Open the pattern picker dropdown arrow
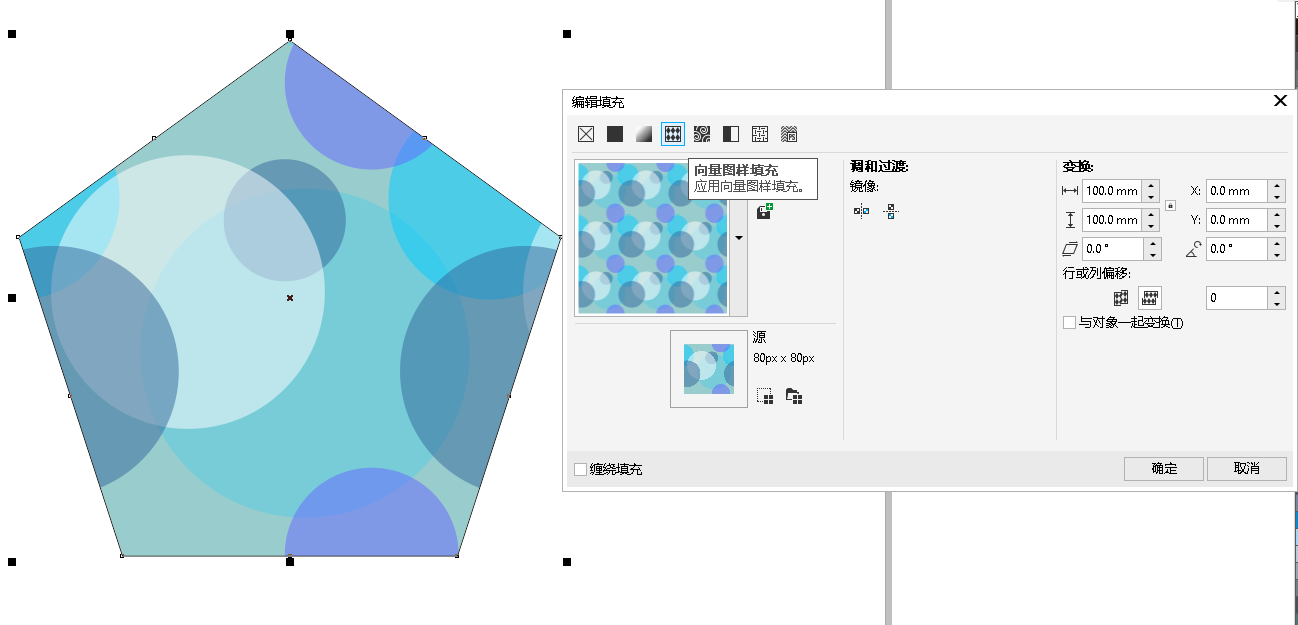Screen dimensions: 1298x625 pyautogui.click(x=739, y=237)
